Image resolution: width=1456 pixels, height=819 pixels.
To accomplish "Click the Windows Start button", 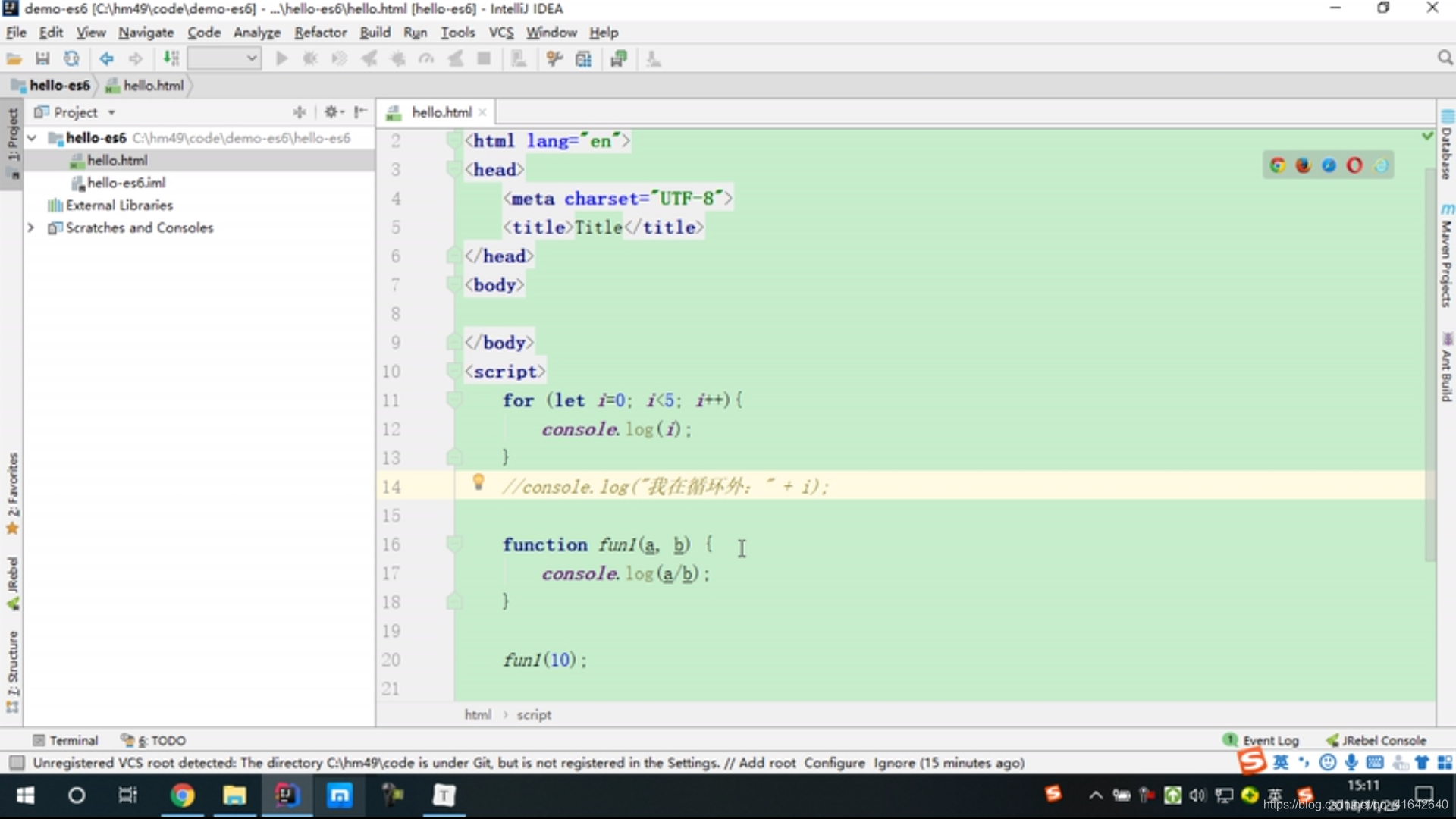I will pos(25,795).
